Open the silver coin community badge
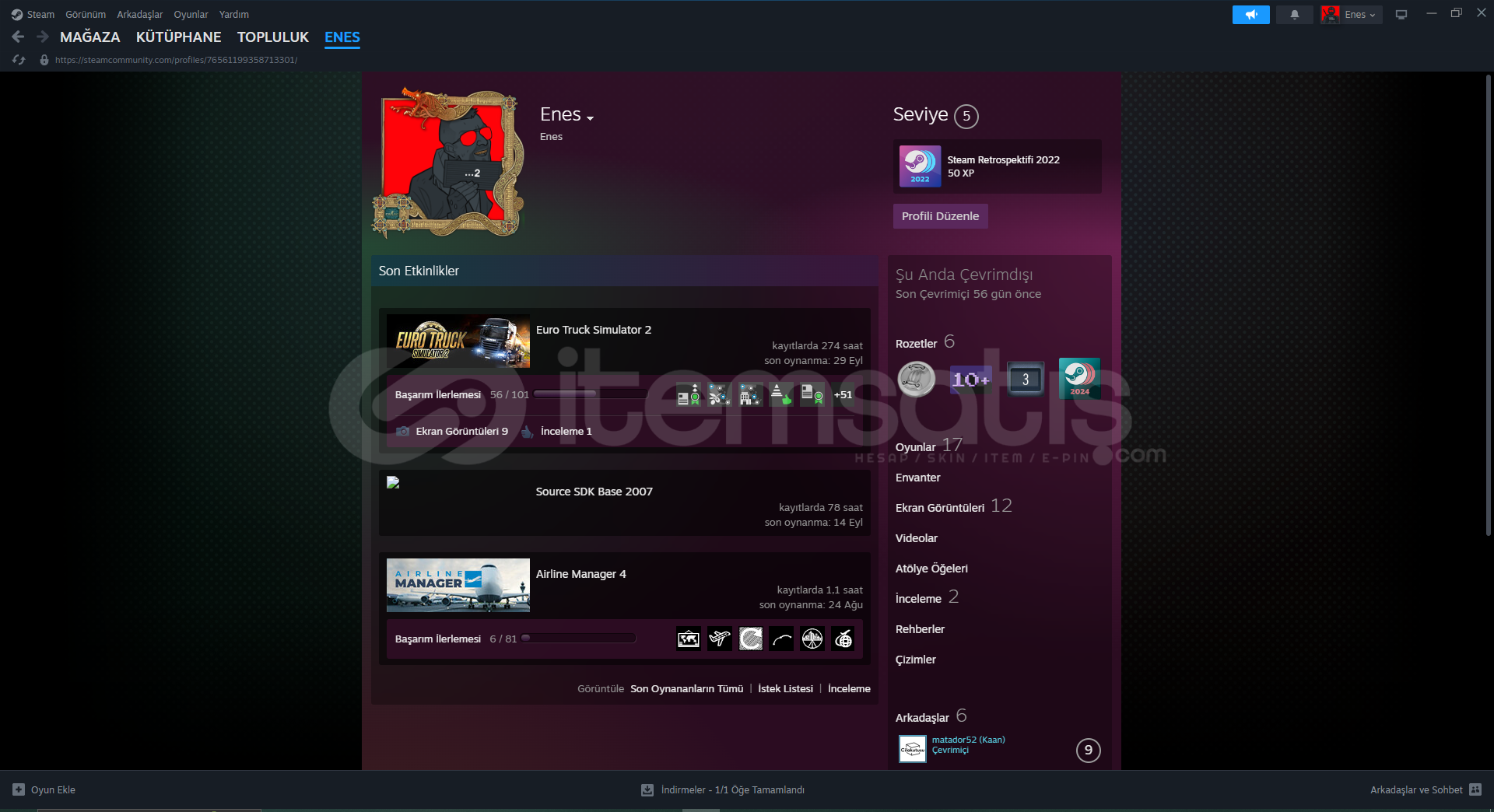This screenshot has height=812, width=1494. click(x=917, y=380)
